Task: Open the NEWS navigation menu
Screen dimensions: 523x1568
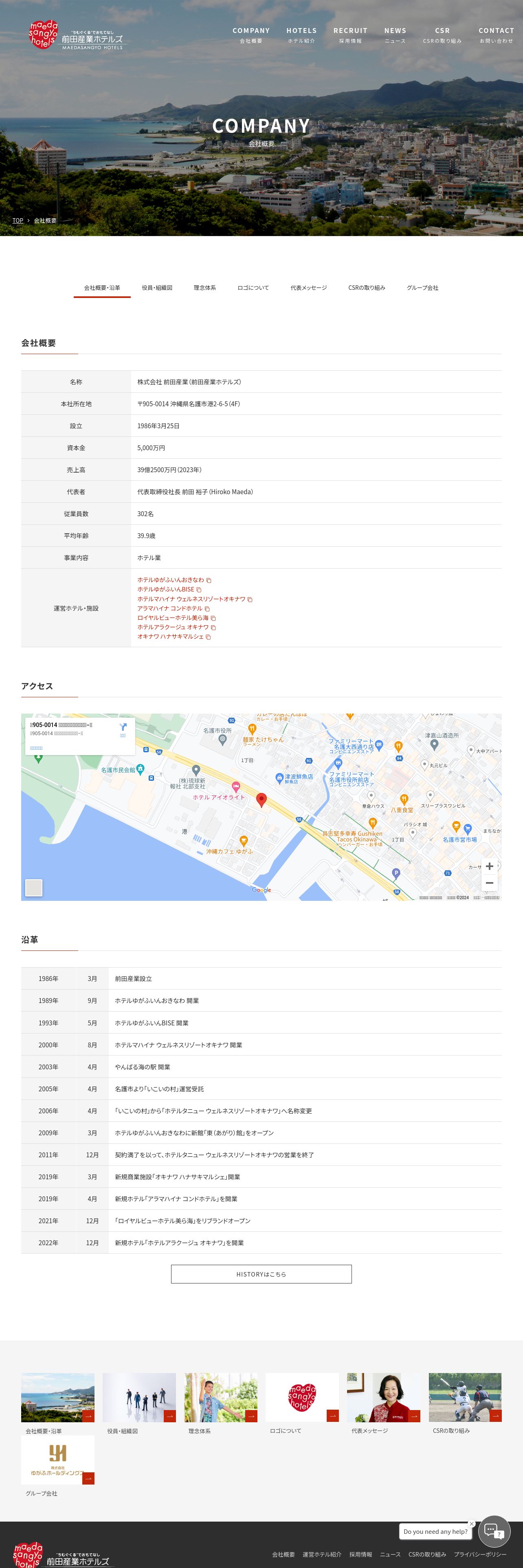Action: click(x=395, y=35)
